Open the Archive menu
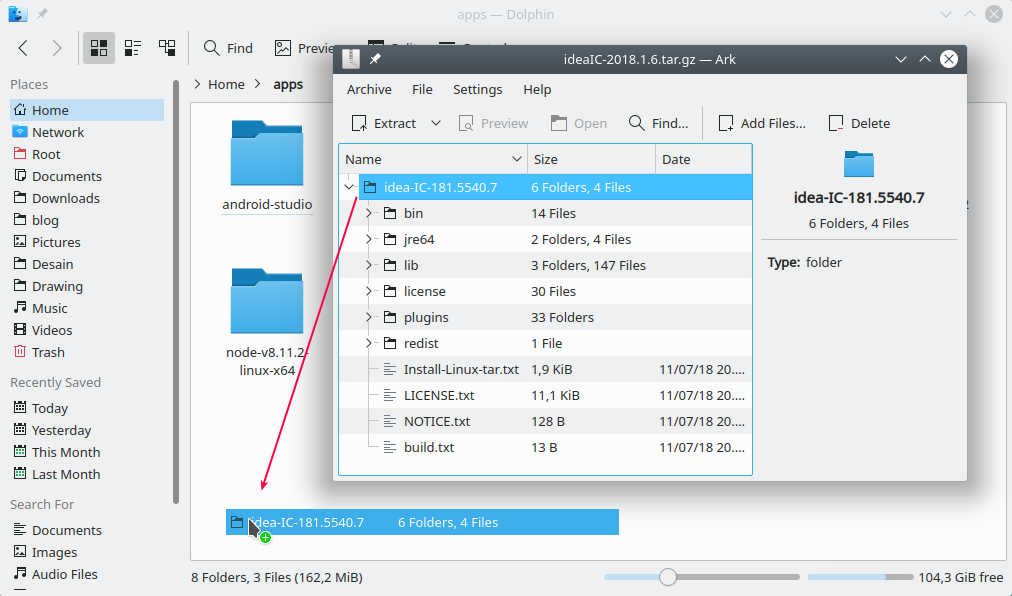 (x=369, y=90)
